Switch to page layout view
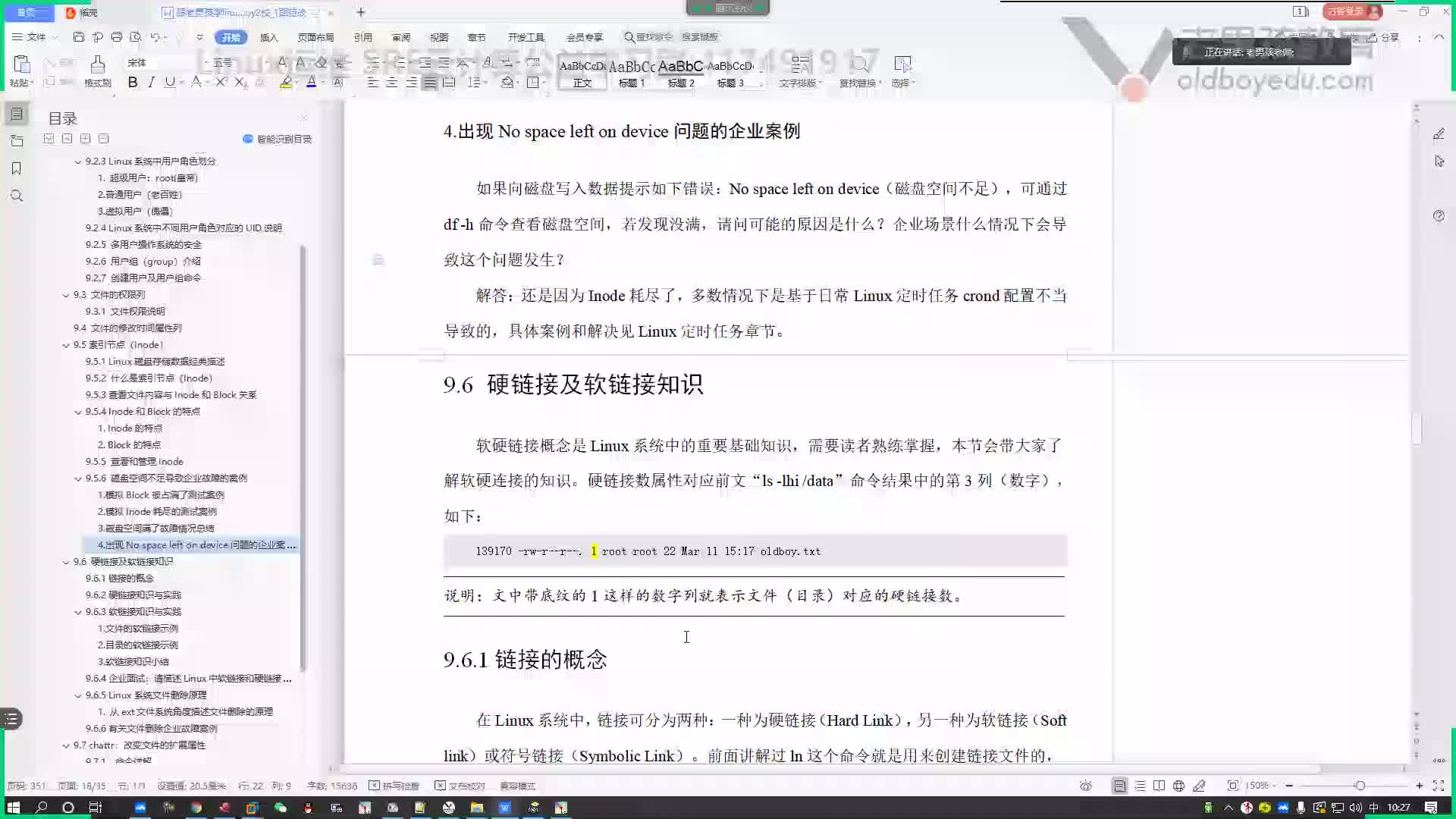Screen dimensions: 1456x819 pyautogui.click(x=1119, y=786)
